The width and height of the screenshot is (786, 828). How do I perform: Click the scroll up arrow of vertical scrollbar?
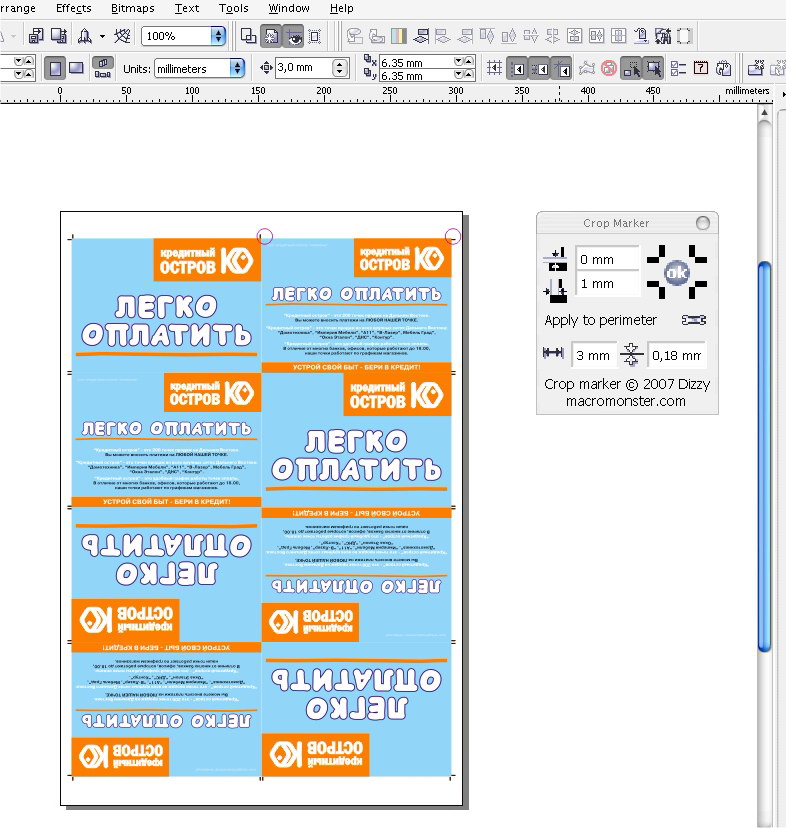coord(764,112)
